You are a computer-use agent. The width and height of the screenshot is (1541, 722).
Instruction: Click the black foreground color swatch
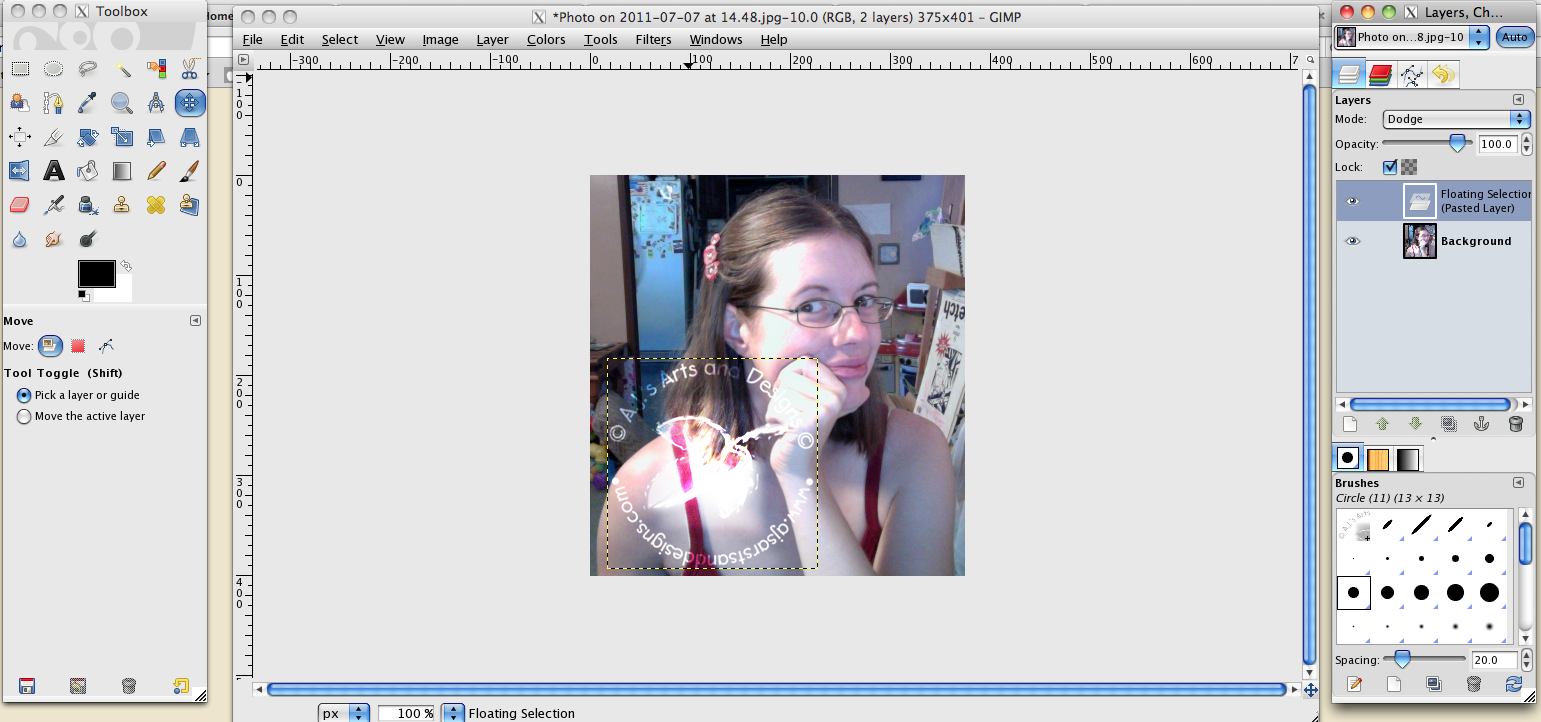tap(96, 273)
